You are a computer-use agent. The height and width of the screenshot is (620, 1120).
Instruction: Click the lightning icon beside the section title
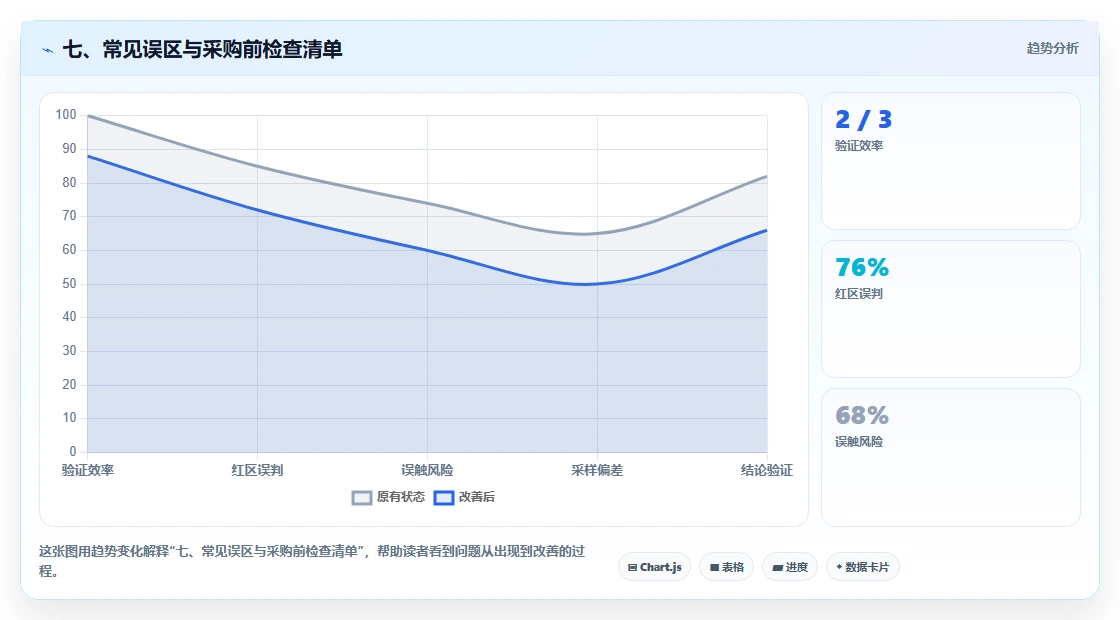click(x=48, y=50)
